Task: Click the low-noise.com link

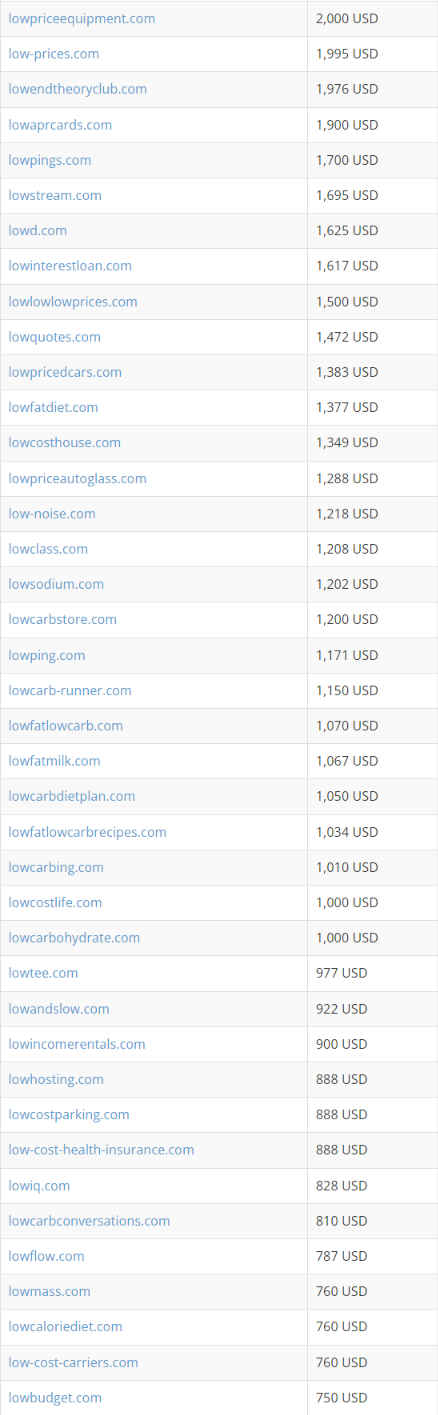Action: pyautogui.click(x=52, y=514)
